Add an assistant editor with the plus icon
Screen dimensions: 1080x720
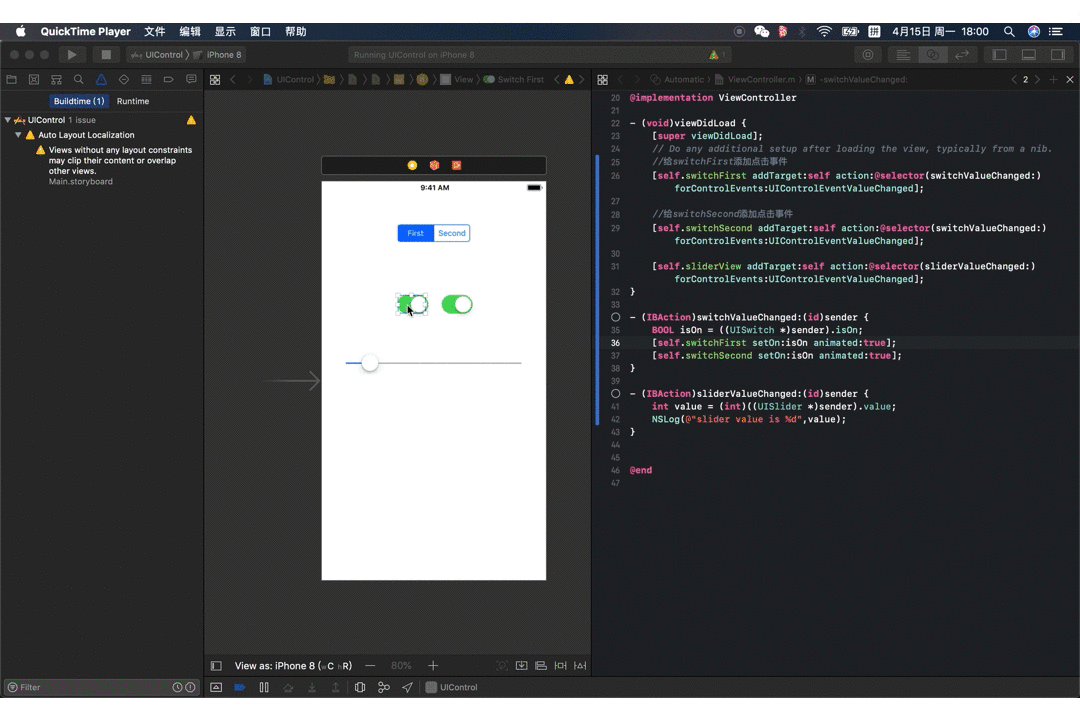click(1053, 80)
